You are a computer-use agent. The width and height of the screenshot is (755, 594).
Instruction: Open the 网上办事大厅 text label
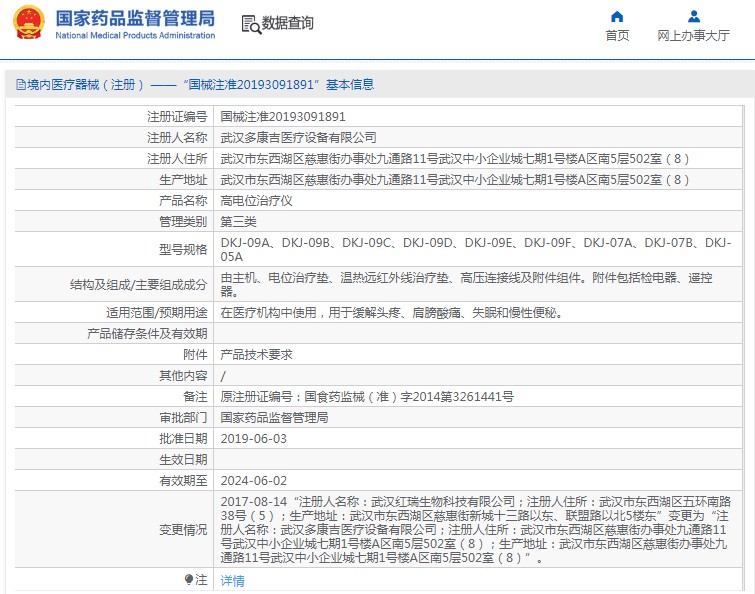pos(693,36)
